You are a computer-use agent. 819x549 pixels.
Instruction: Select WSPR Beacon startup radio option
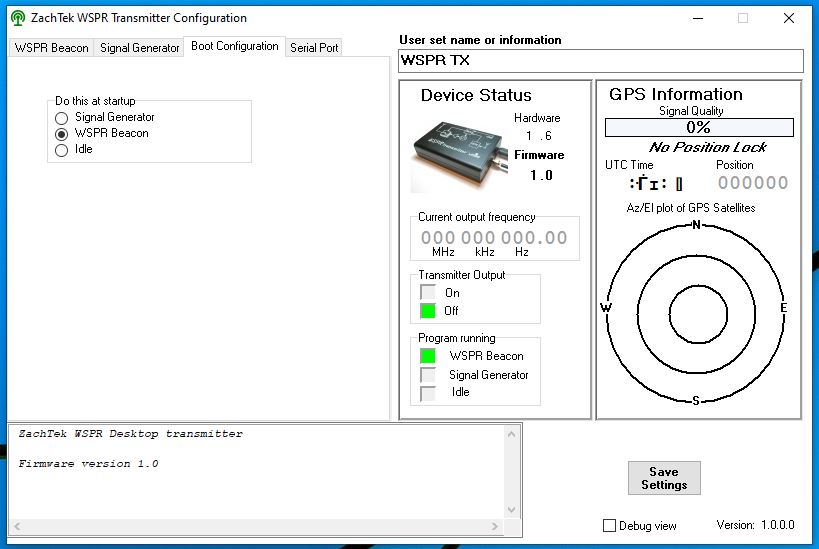(x=61, y=134)
